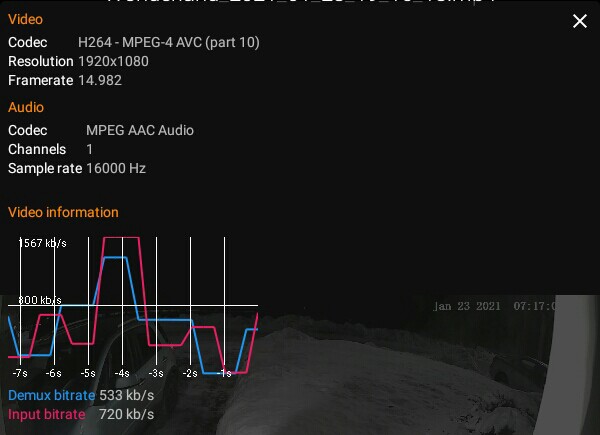600x435 pixels.
Task: Select the Sample rate label
Action: coord(45,168)
